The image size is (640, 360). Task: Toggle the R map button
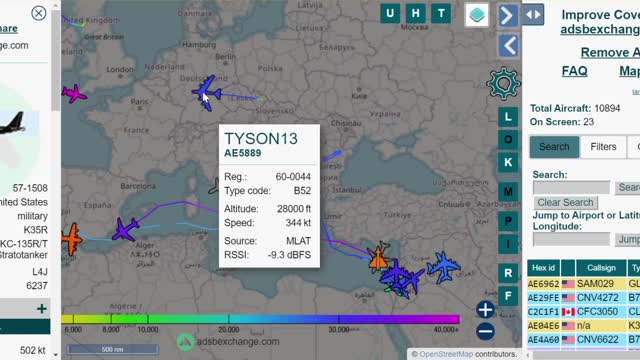508,273
